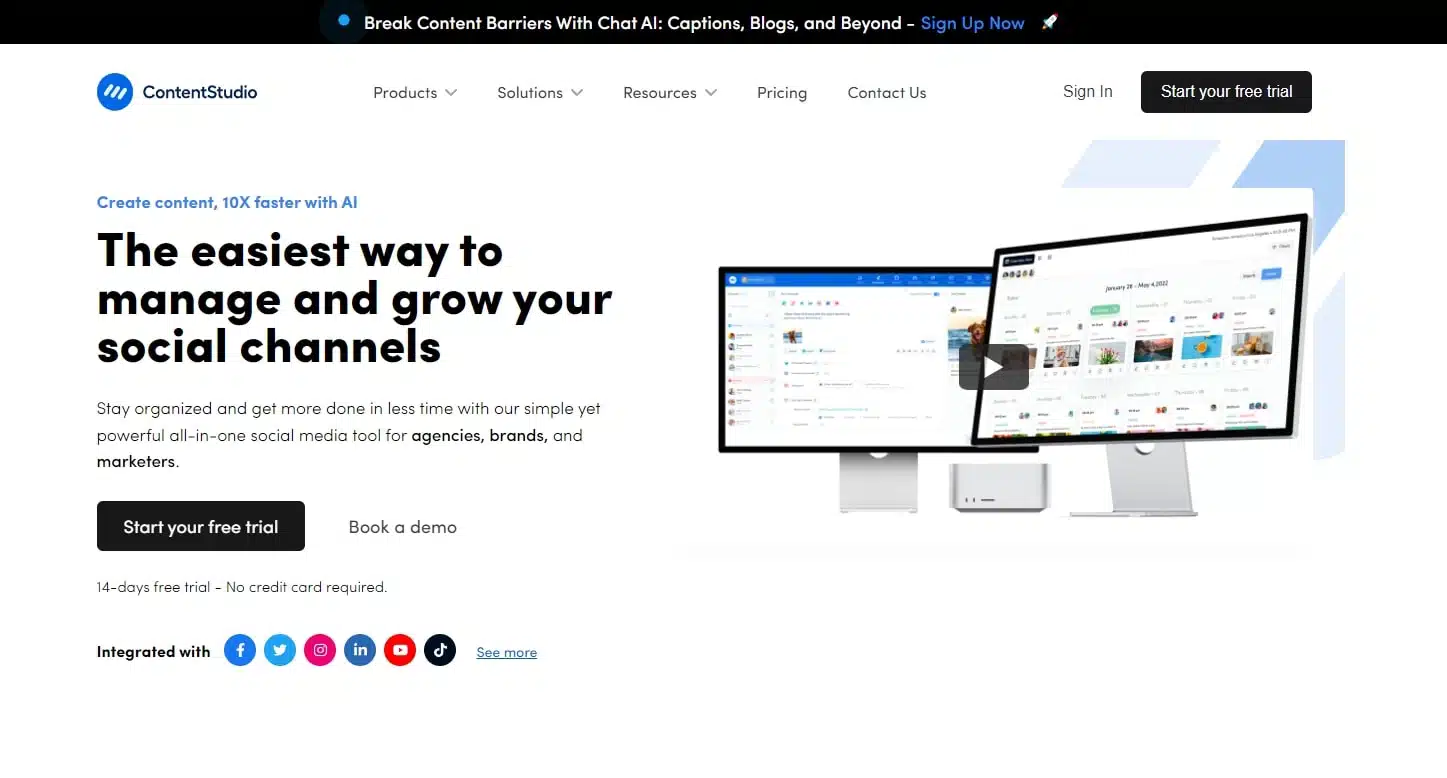
Task: Click header Start your free trial button
Action: click(x=1226, y=91)
